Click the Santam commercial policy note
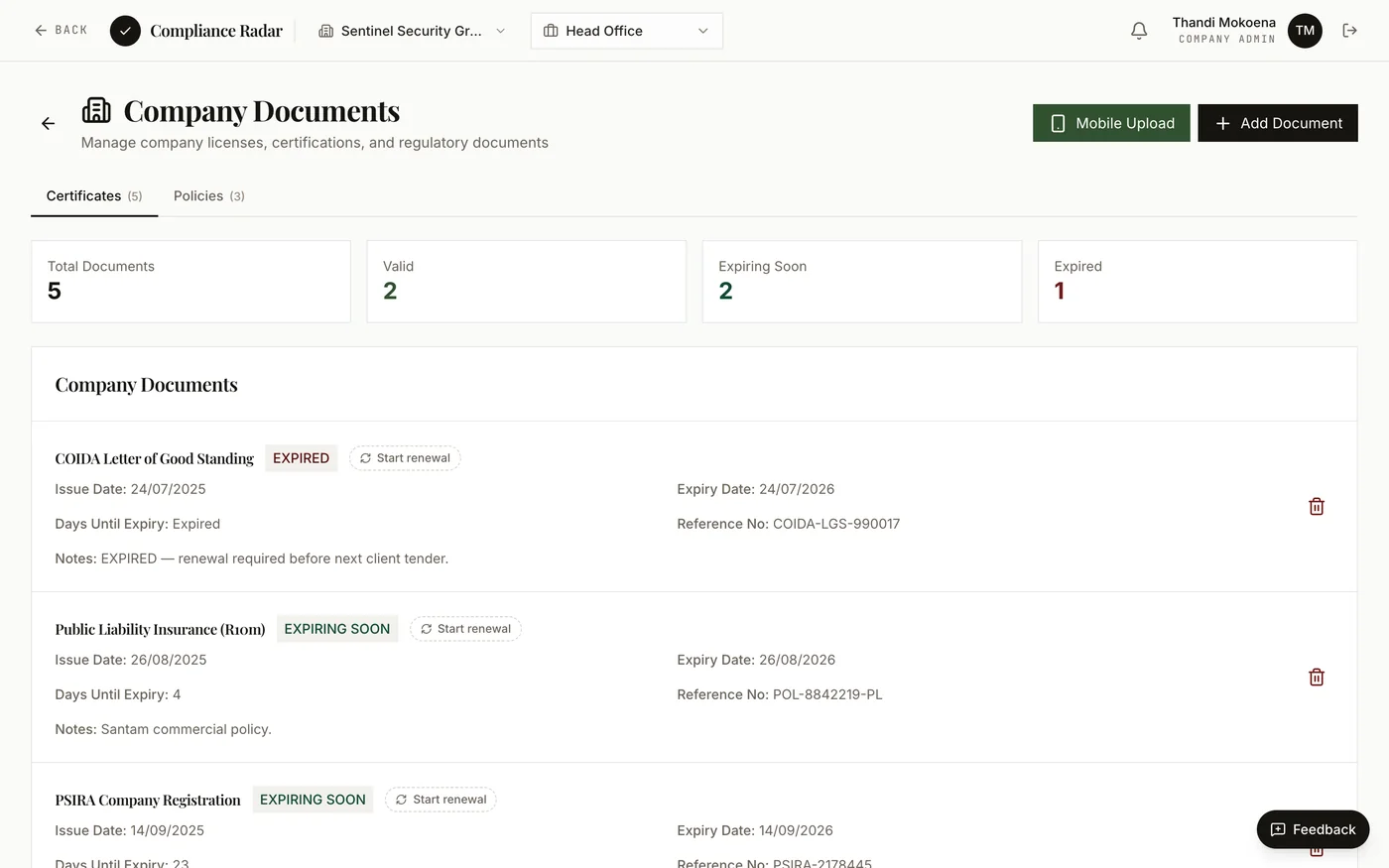The width and height of the screenshot is (1389, 868). 186,729
